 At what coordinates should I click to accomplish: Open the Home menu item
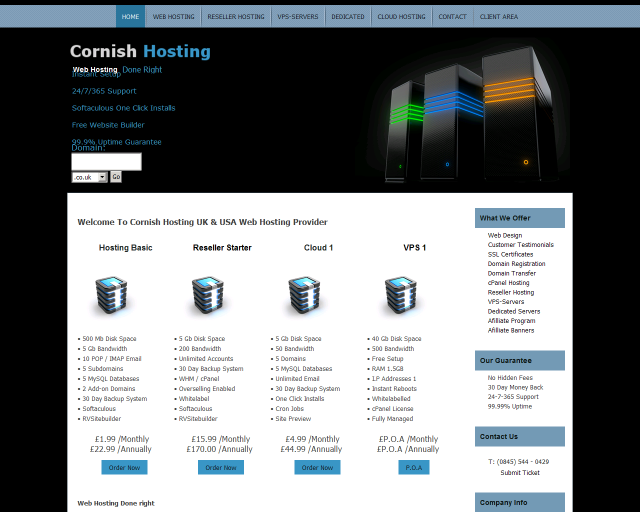[130, 17]
